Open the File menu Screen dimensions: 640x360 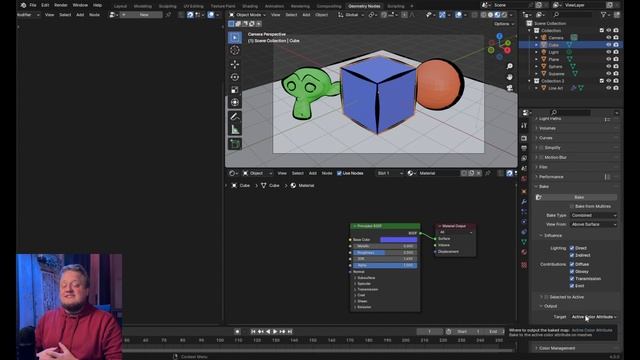pyautogui.click(x=33, y=5)
